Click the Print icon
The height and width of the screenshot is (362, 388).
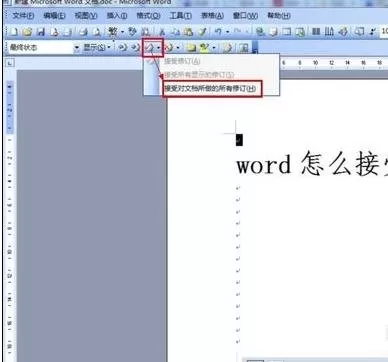83,32
